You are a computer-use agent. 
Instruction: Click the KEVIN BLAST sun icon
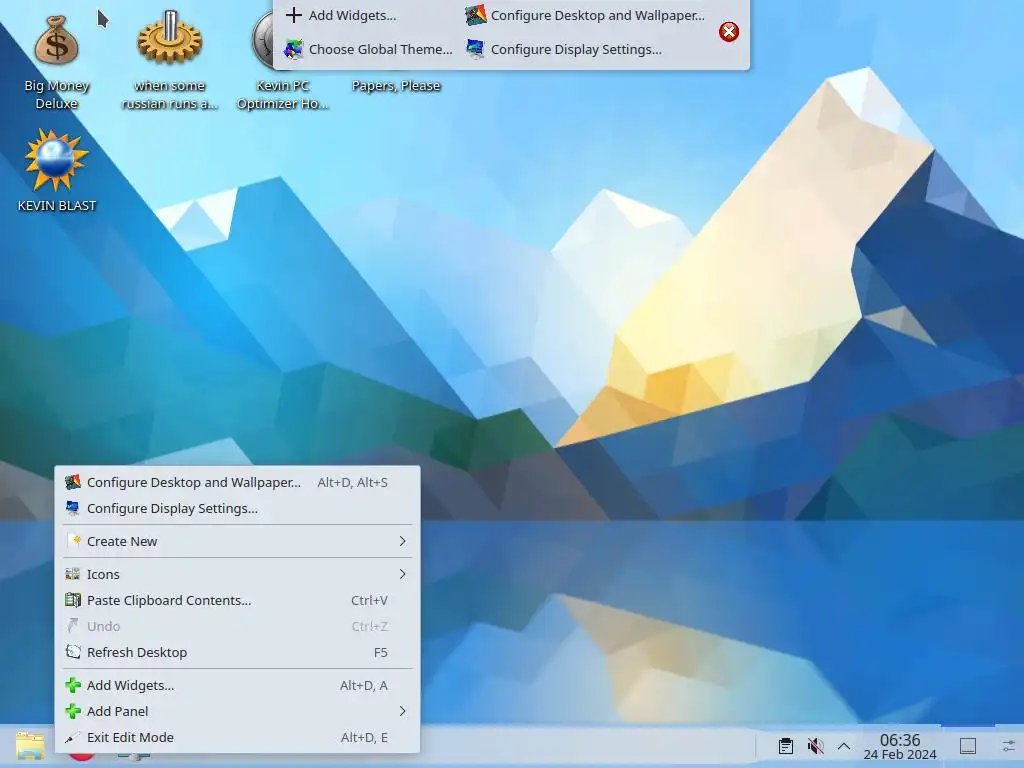point(57,161)
